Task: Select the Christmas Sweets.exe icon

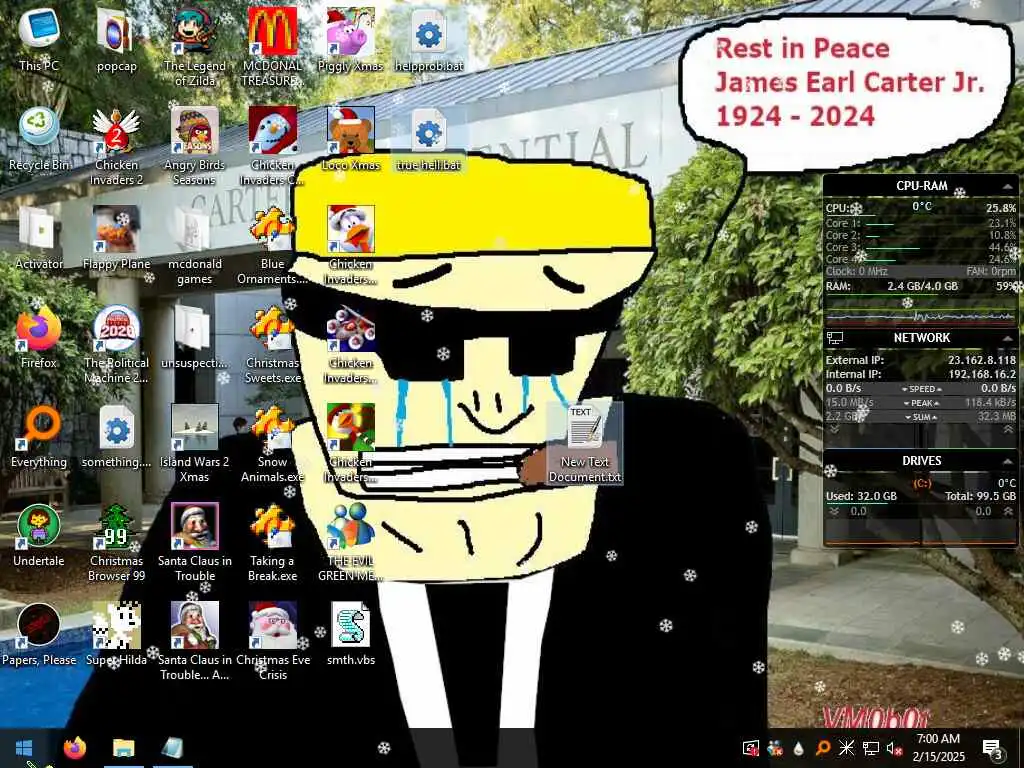Action: tap(272, 345)
